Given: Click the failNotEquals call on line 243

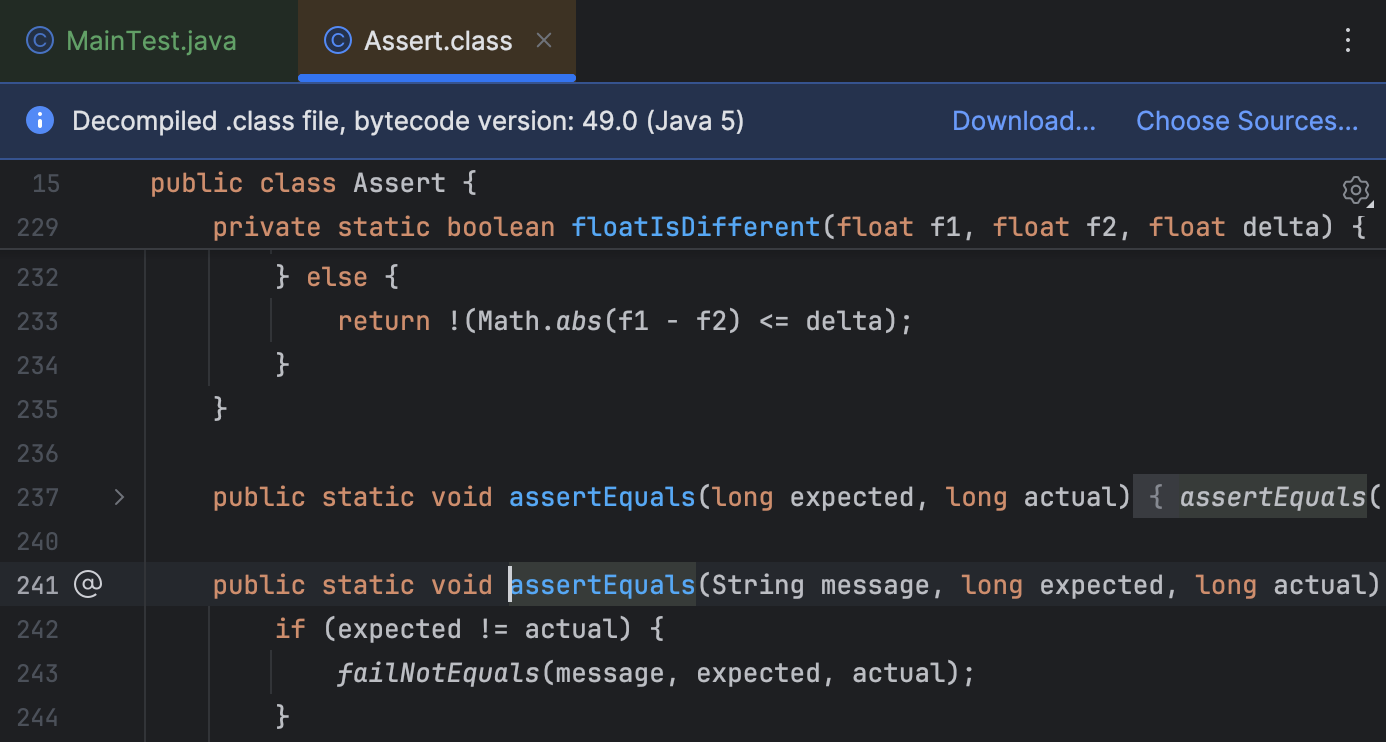Looking at the screenshot, I should click(438, 672).
